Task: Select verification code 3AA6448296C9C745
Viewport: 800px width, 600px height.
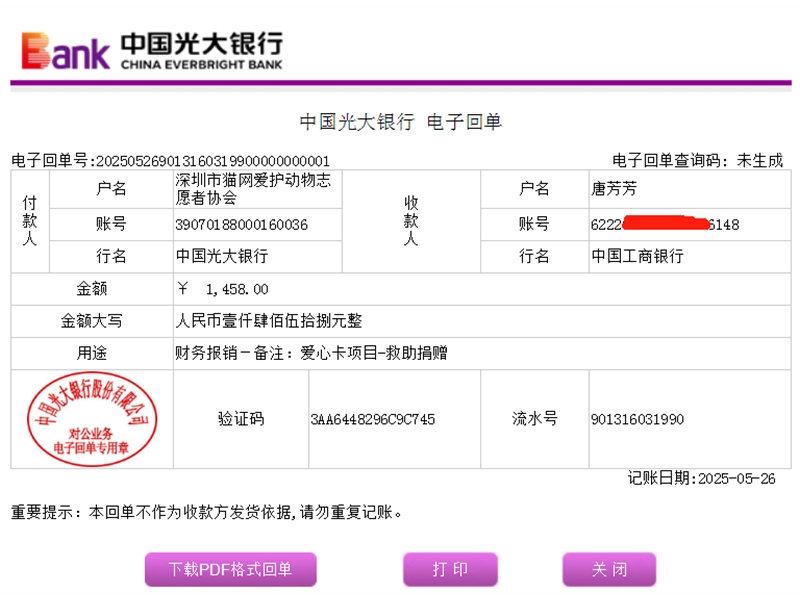Action: (373, 419)
